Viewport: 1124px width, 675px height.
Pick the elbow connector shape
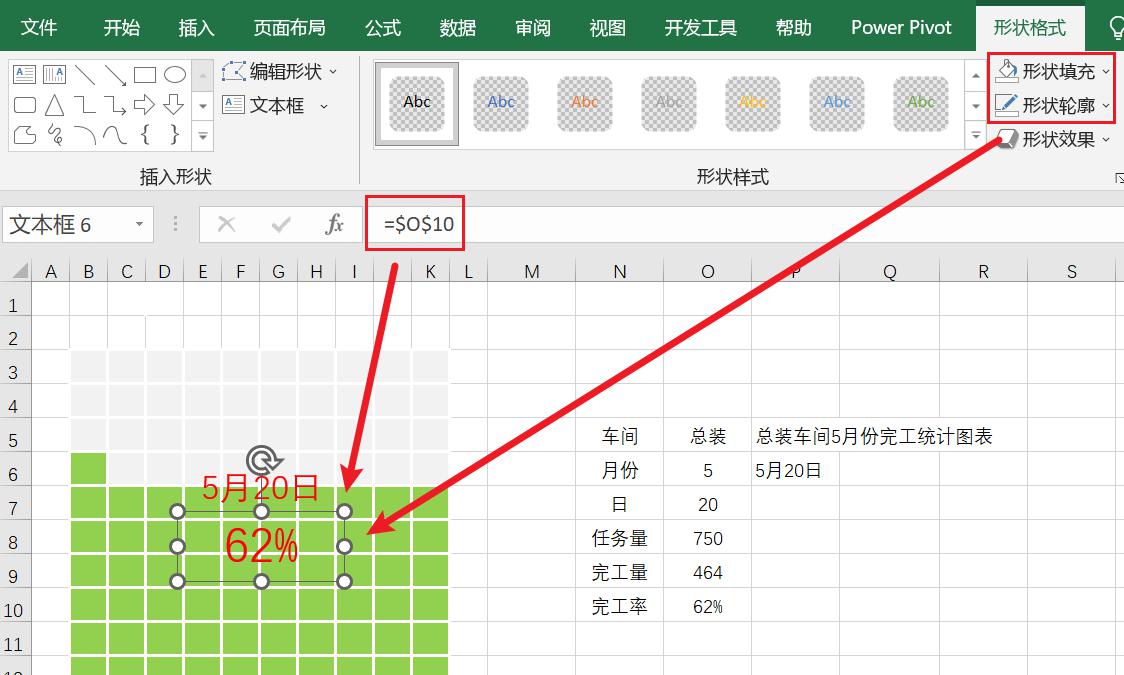(85, 105)
